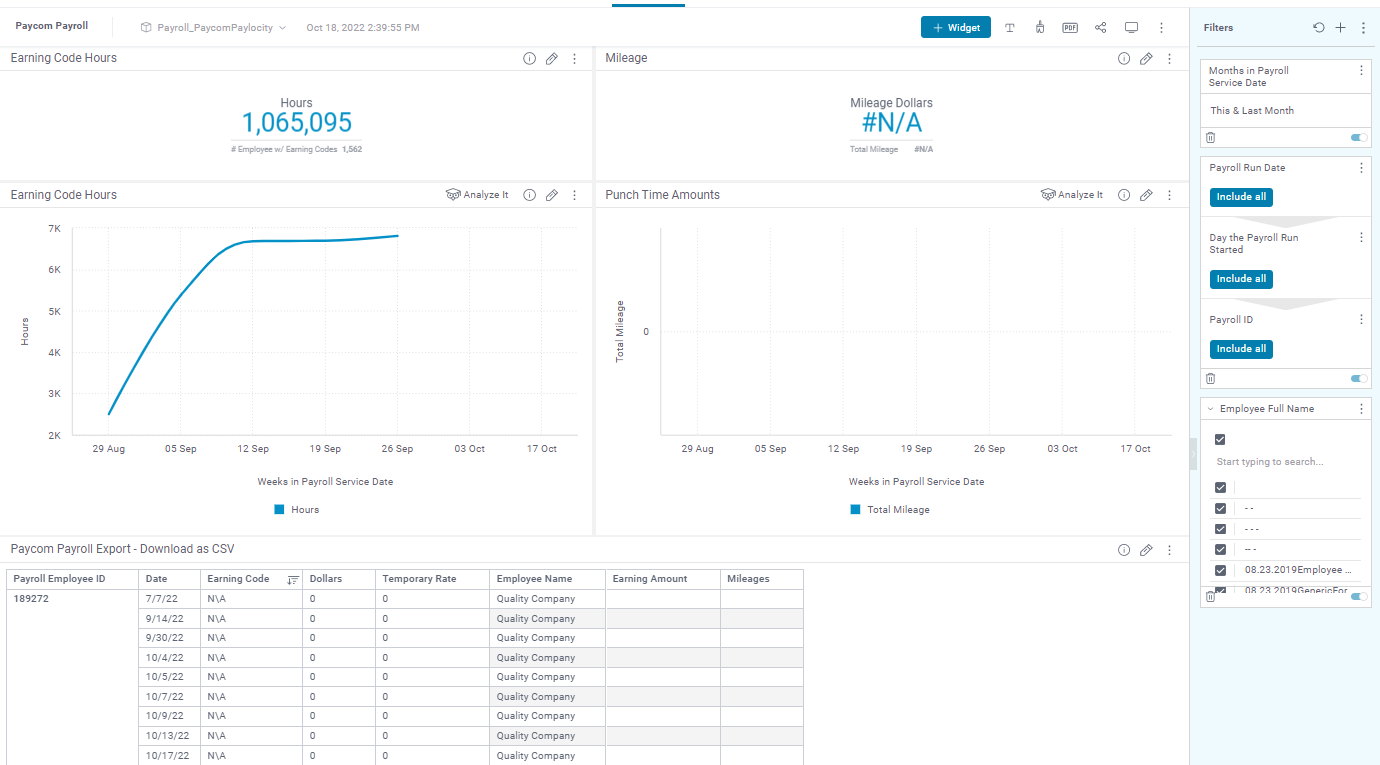Delete the Payroll Run Date filter group

pos(1211,378)
